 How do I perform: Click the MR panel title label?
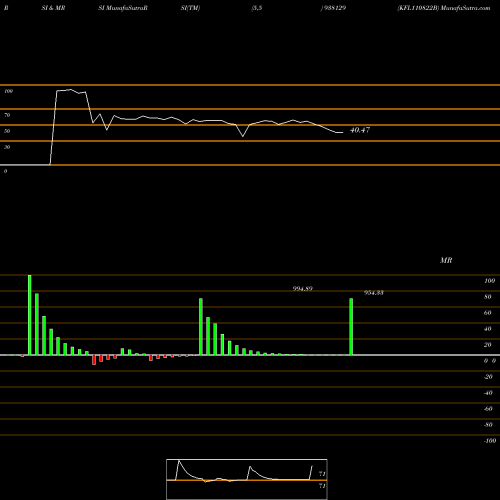click(446, 260)
